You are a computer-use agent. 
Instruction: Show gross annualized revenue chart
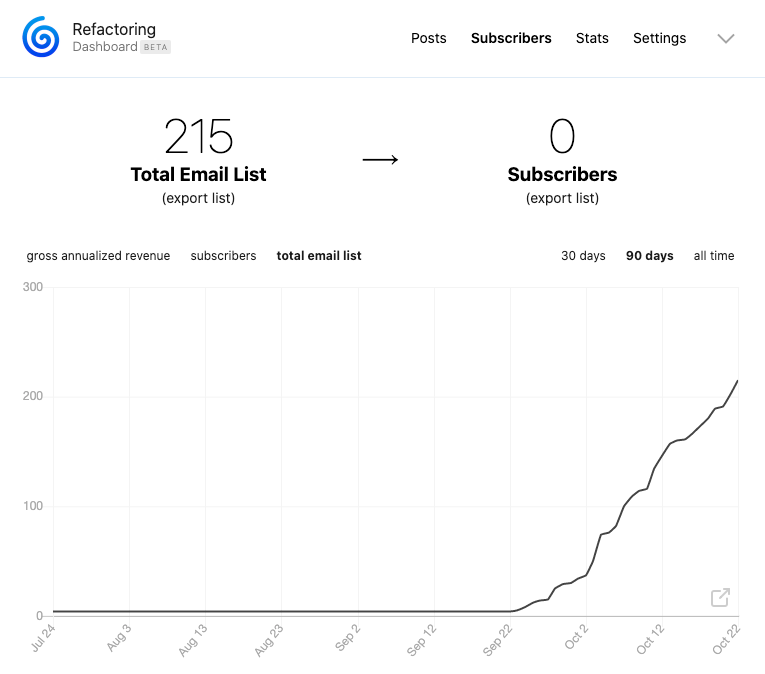(x=98, y=256)
